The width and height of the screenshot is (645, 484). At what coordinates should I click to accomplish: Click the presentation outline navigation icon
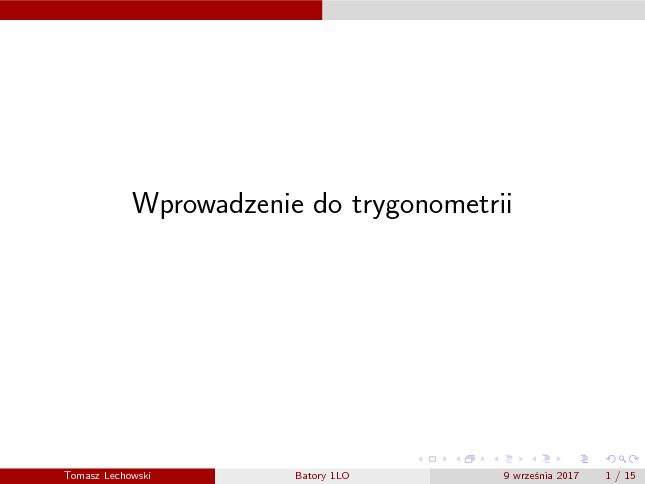(x=584, y=459)
